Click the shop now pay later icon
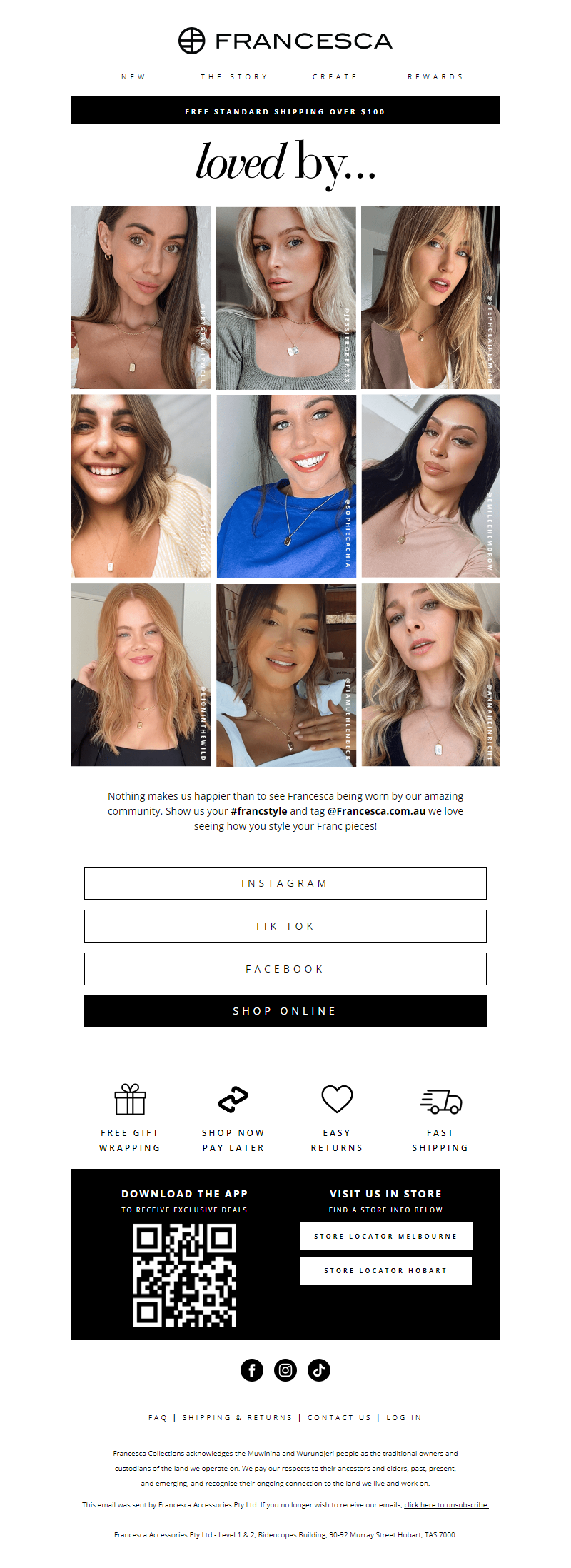The height and width of the screenshot is (1568, 571). pyautogui.click(x=233, y=1099)
